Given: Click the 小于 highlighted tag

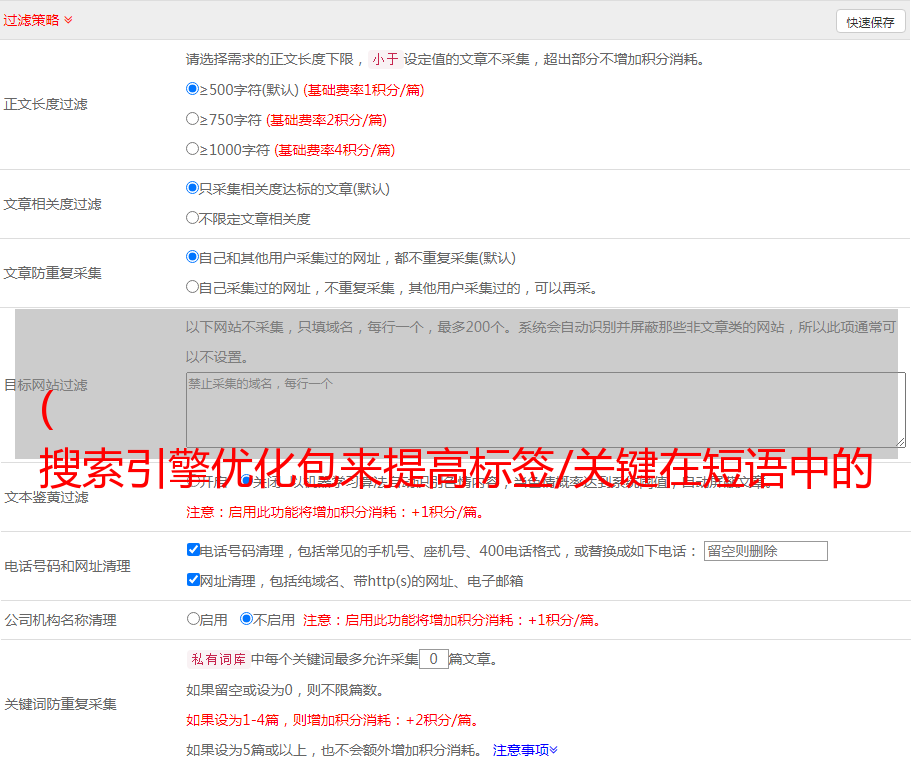Looking at the screenshot, I should click(385, 59).
